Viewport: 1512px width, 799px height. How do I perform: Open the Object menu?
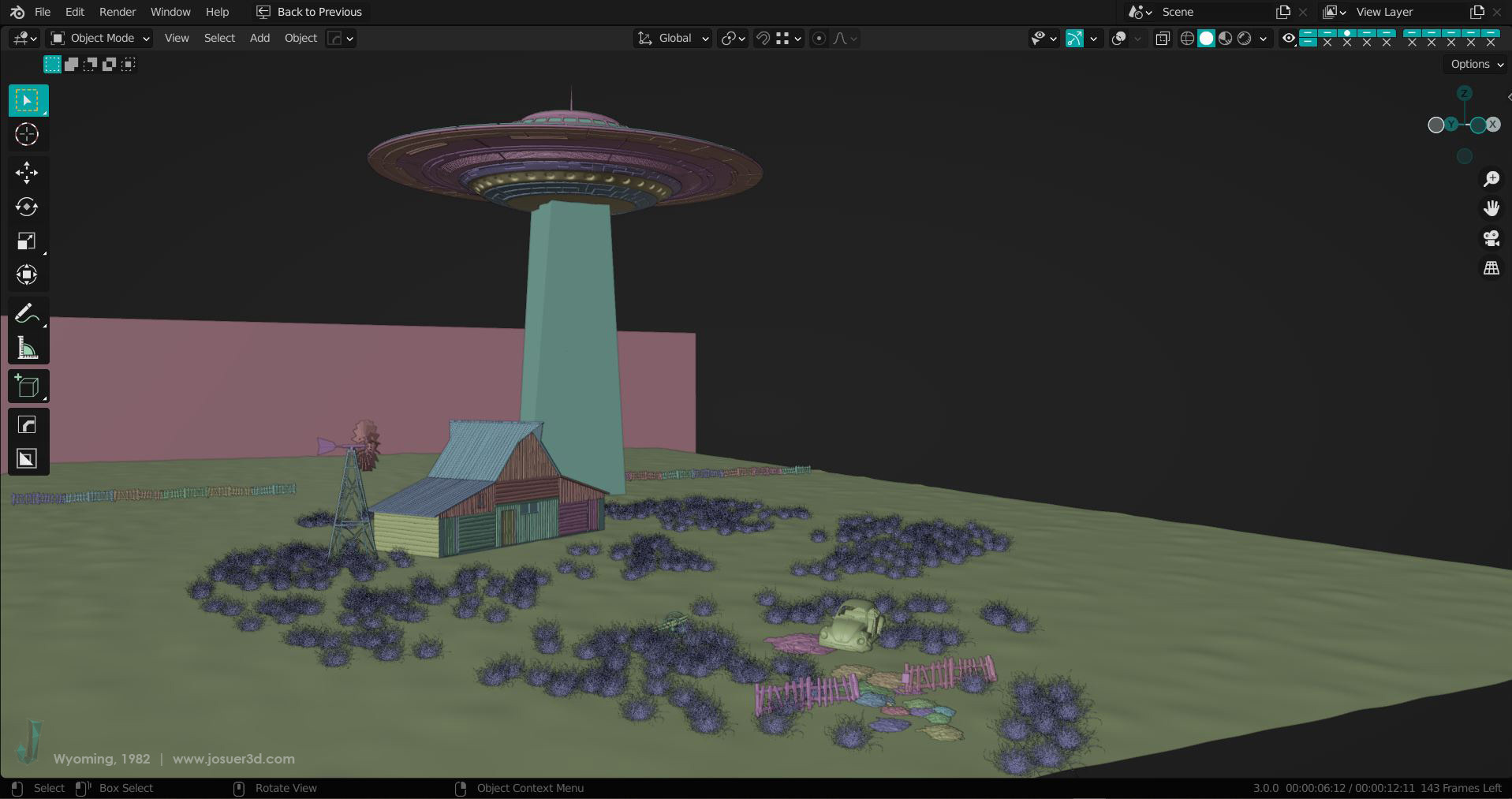click(x=301, y=38)
